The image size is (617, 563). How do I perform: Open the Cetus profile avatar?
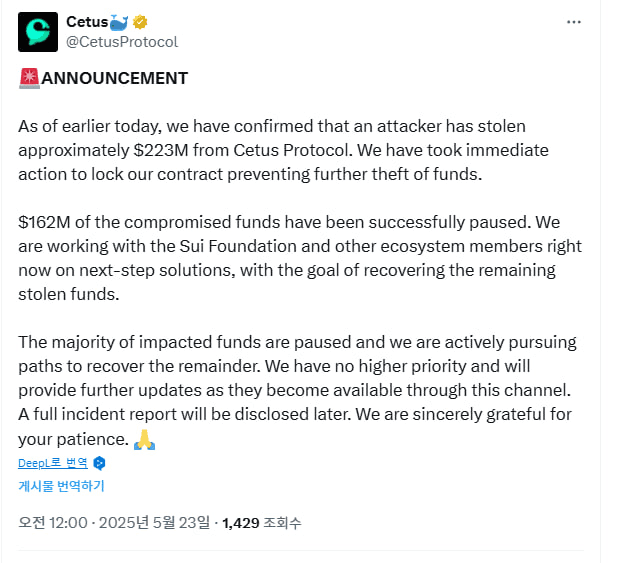[x=38, y=32]
